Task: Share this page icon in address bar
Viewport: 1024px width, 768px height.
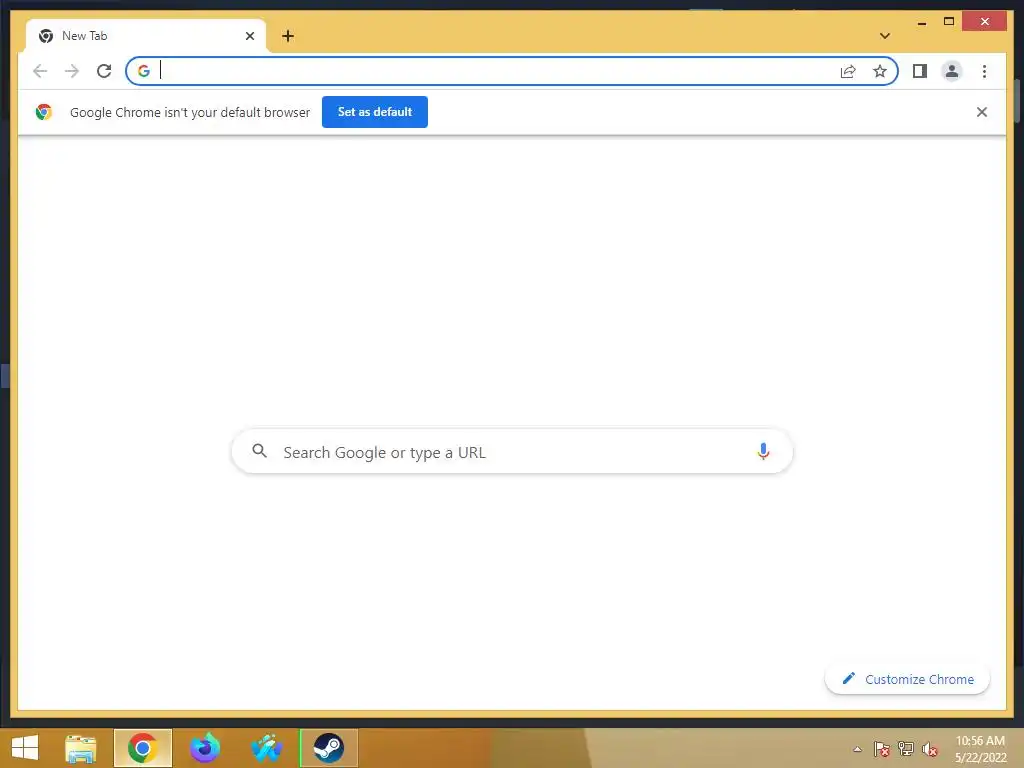Action: [848, 71]
